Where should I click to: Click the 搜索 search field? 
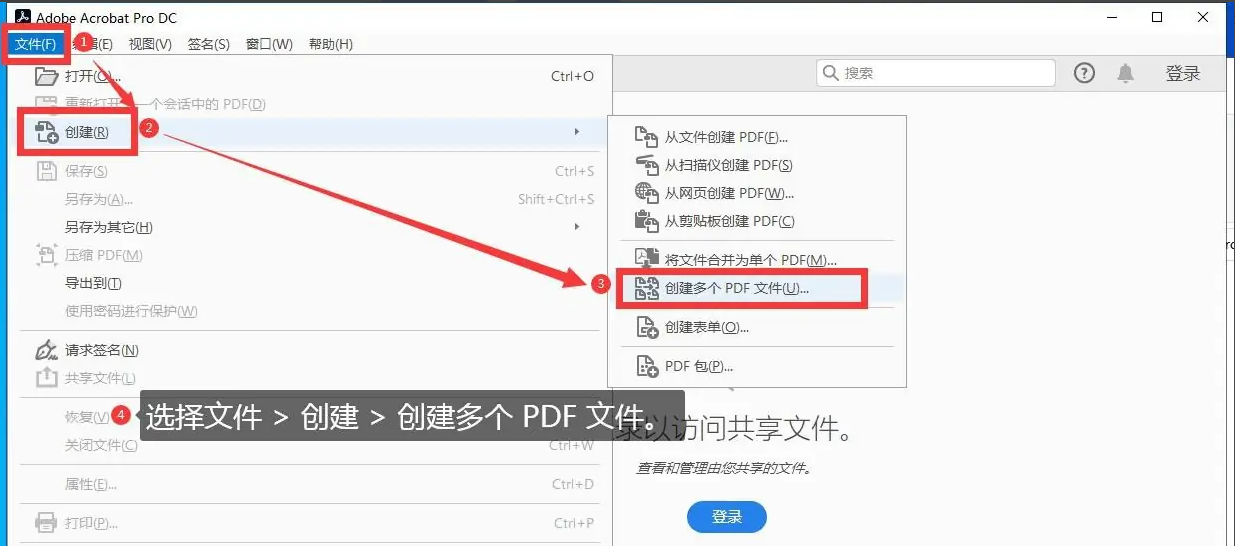click(936, 73)
